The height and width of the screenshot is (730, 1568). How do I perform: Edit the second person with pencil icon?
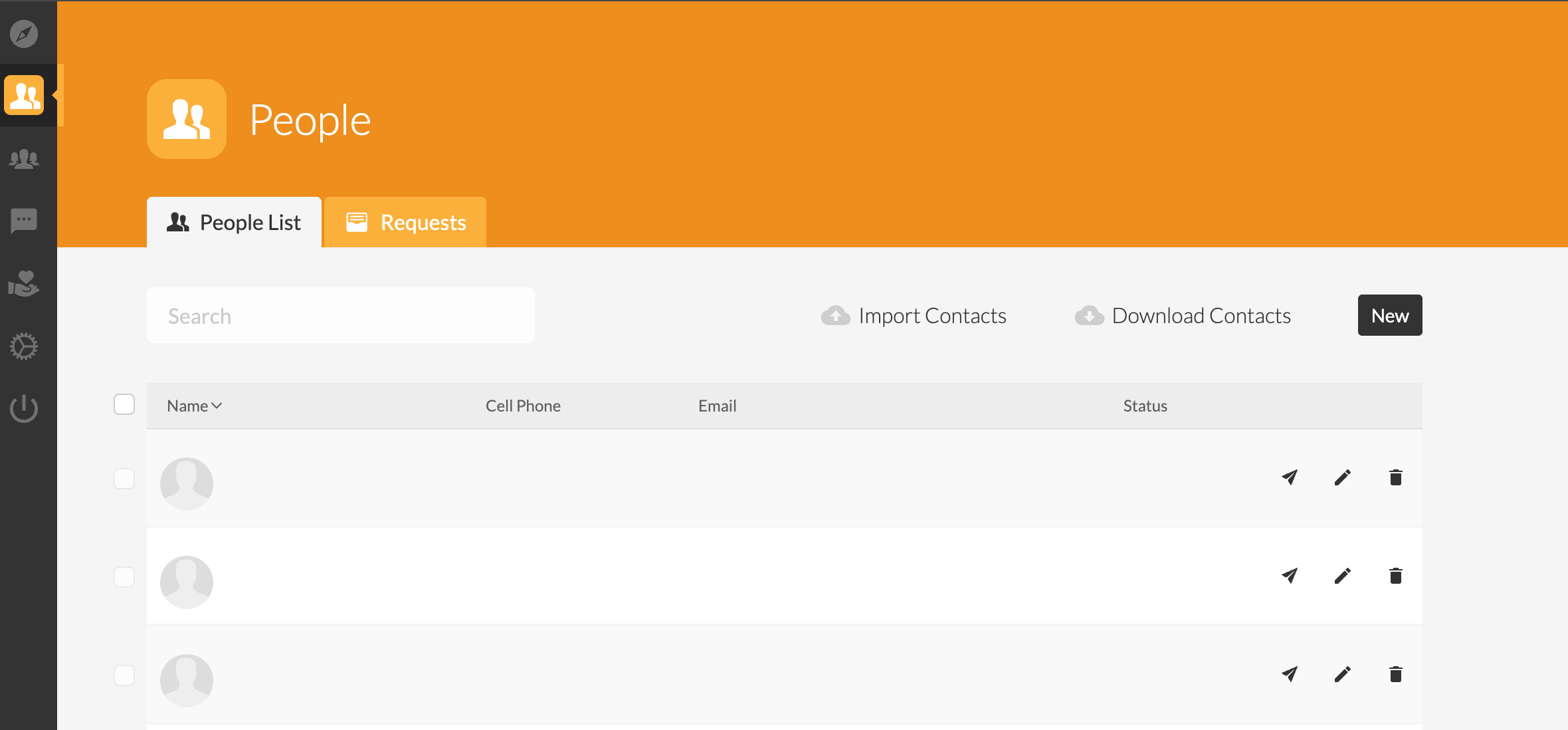coord(1343,576)
